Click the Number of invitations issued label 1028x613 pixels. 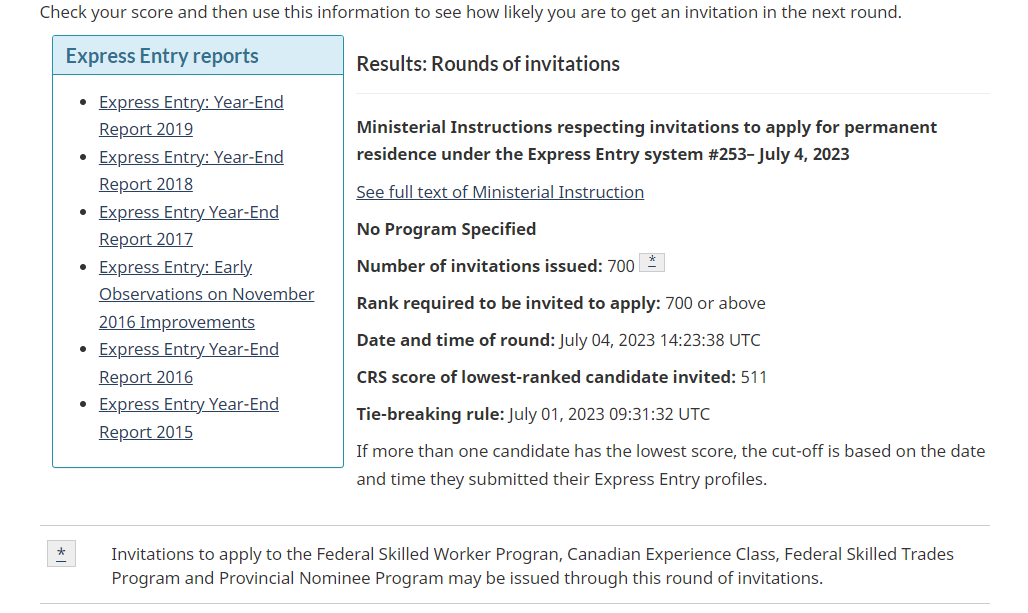479,266
